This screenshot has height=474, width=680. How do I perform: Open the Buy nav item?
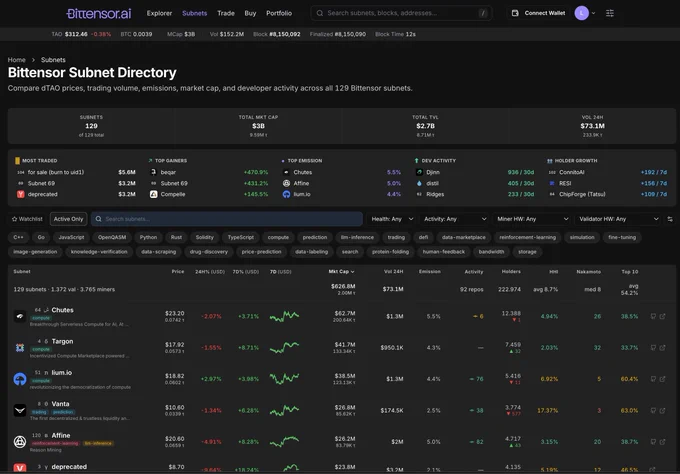[x=250, y=13]
